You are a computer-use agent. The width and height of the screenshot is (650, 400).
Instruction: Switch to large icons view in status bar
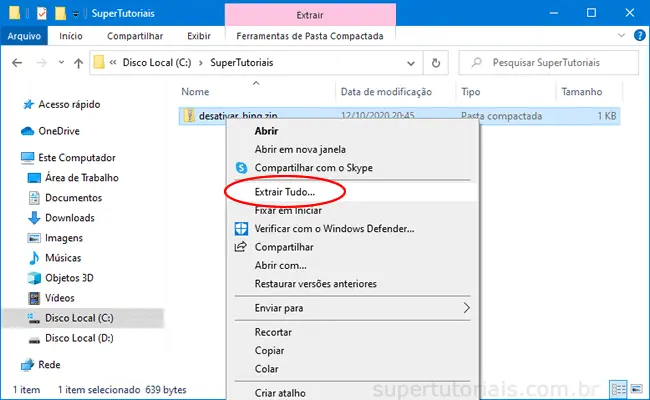637,388
